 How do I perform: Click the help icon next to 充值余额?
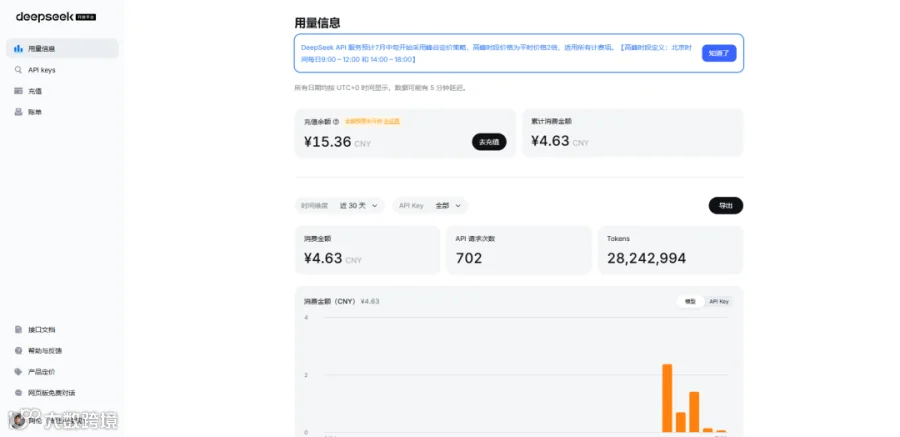(336, 122)
